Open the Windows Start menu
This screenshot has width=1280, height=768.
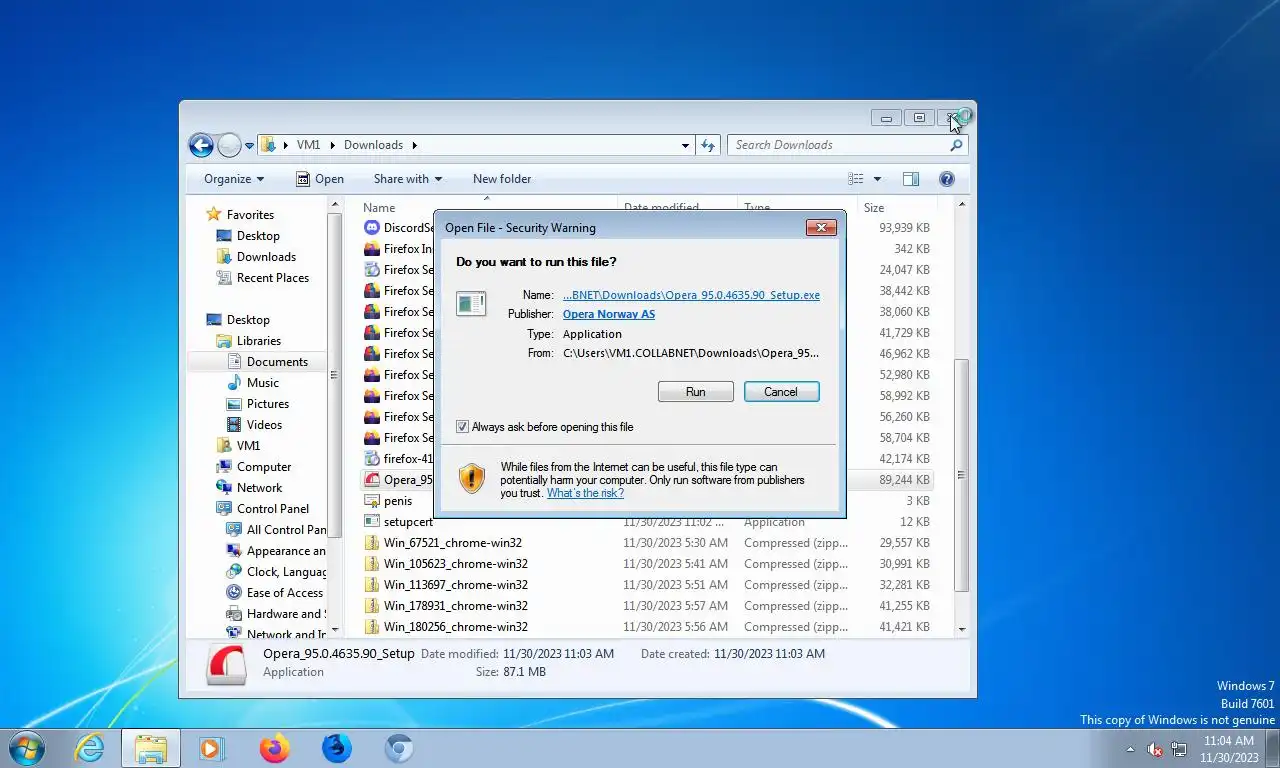26,748
